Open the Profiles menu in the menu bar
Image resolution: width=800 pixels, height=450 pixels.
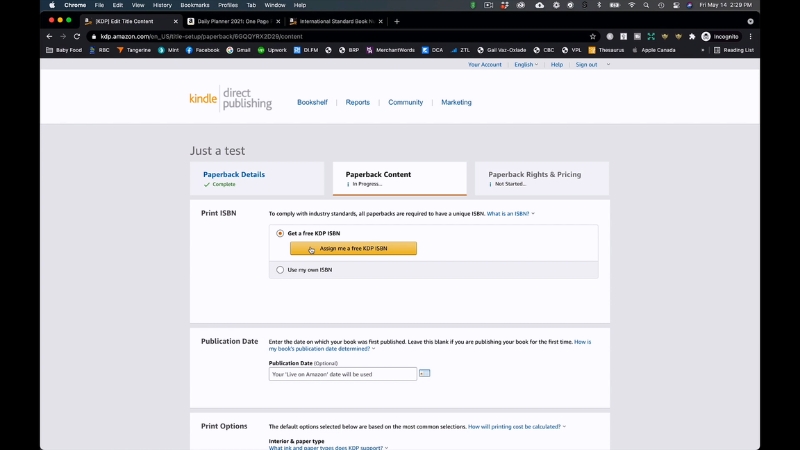click(228, 5)
